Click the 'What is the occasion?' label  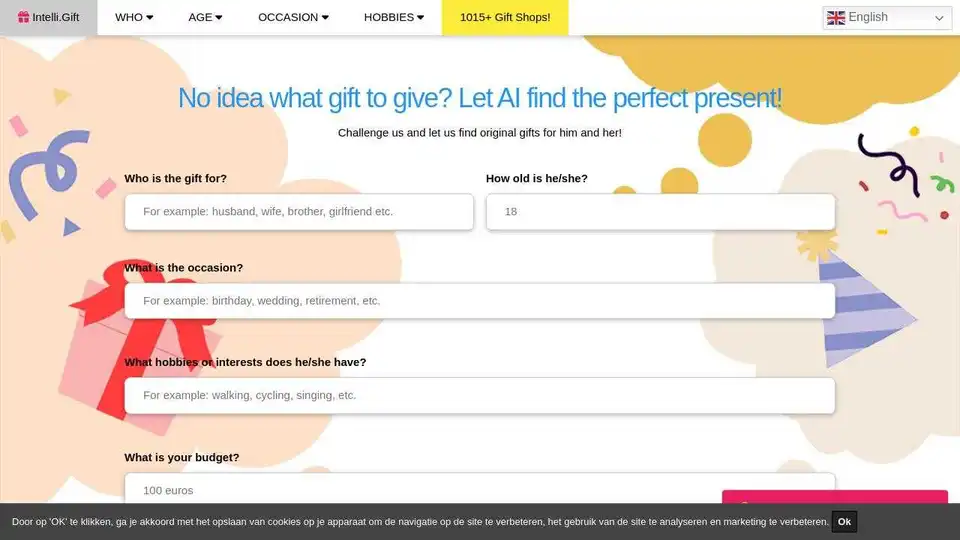[184, 268]
